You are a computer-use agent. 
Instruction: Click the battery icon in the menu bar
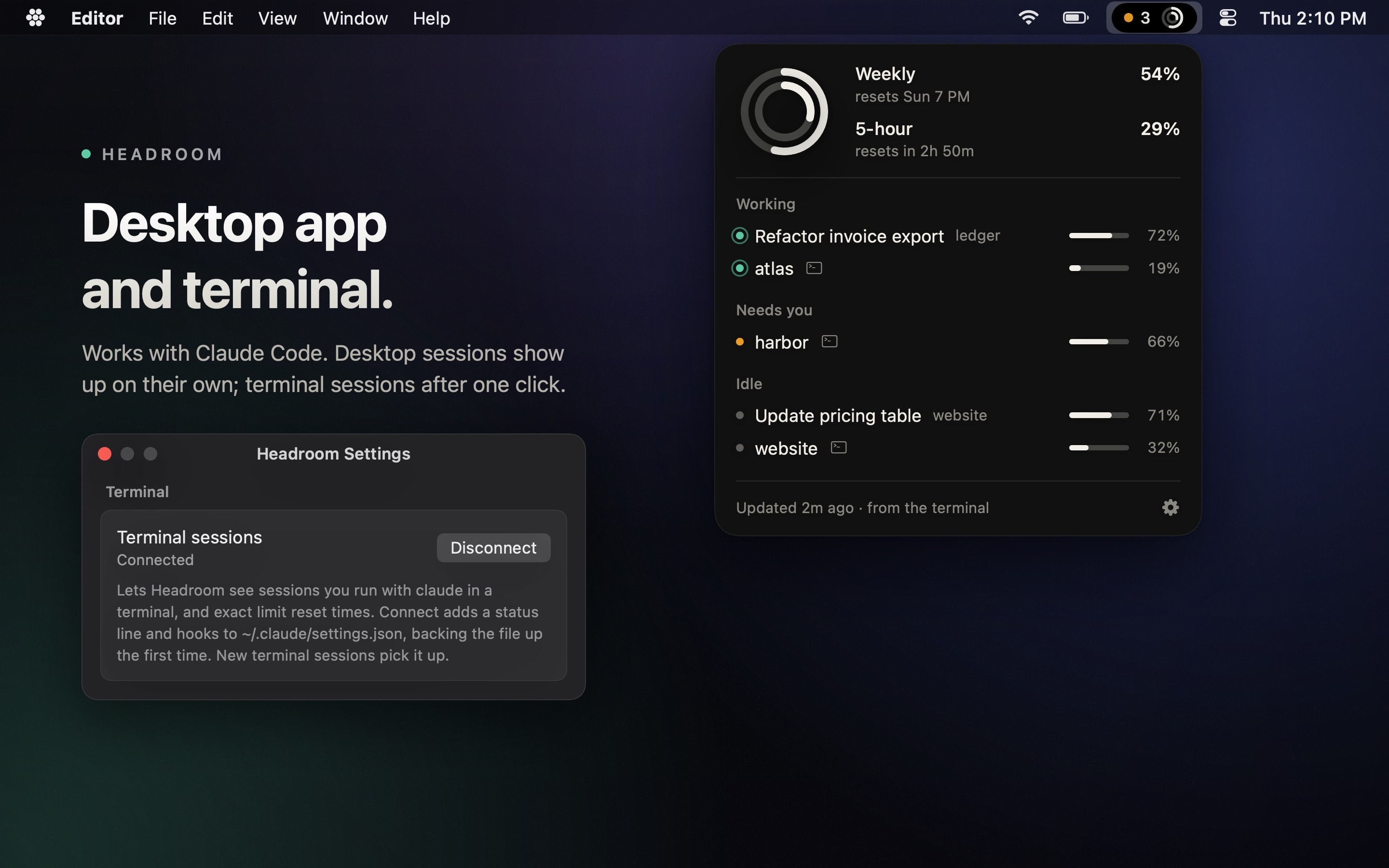1075,18
